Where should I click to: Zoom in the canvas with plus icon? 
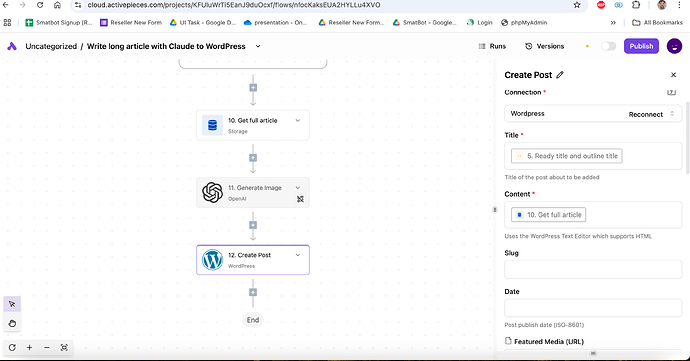pyautogui.click(x=29, y=347)
